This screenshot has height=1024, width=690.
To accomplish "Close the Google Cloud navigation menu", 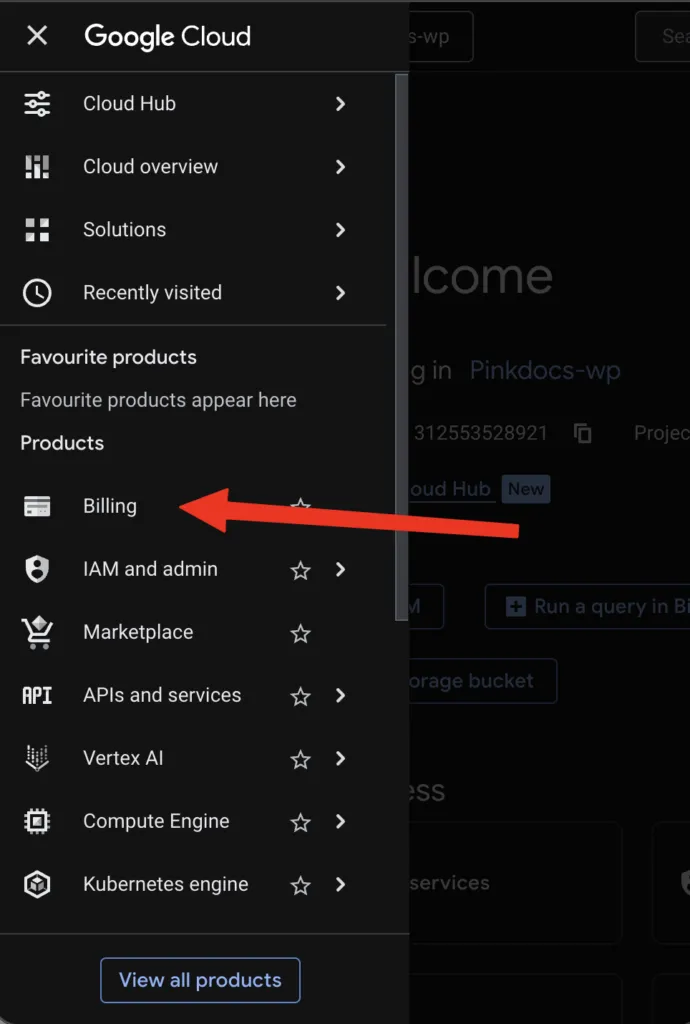I will coord(37,36).
